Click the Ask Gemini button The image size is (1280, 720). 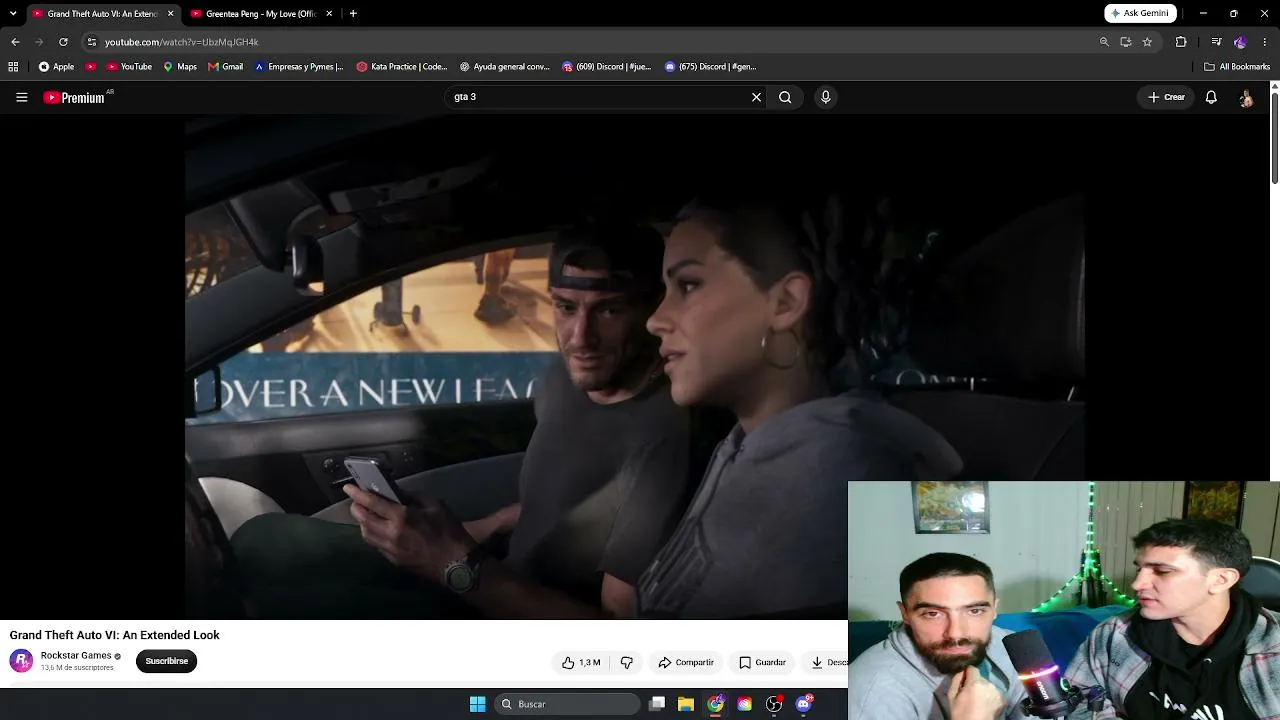click(1140, 14)
